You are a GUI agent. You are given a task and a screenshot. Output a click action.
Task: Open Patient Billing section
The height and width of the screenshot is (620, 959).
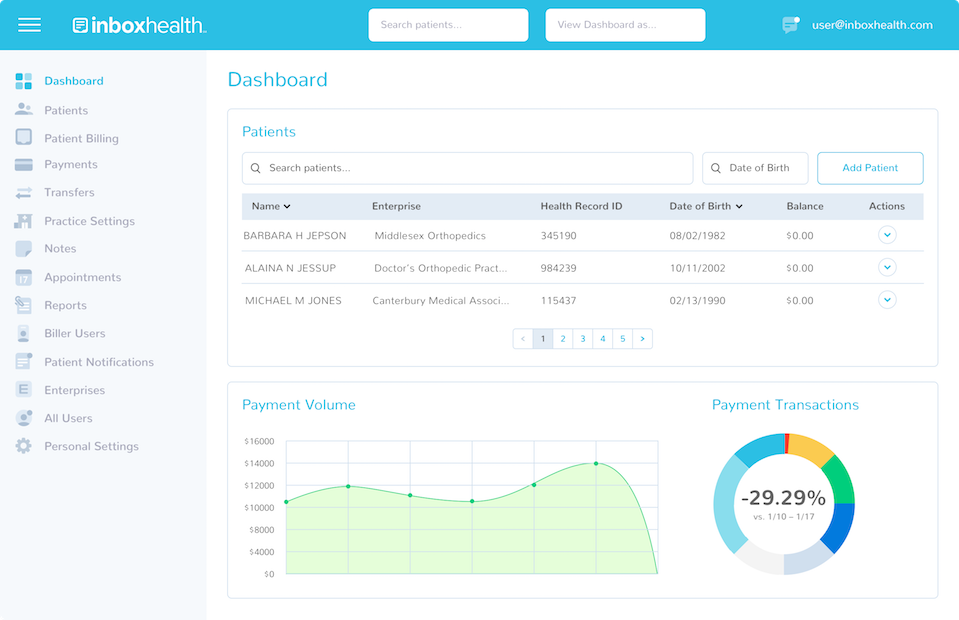81,138
